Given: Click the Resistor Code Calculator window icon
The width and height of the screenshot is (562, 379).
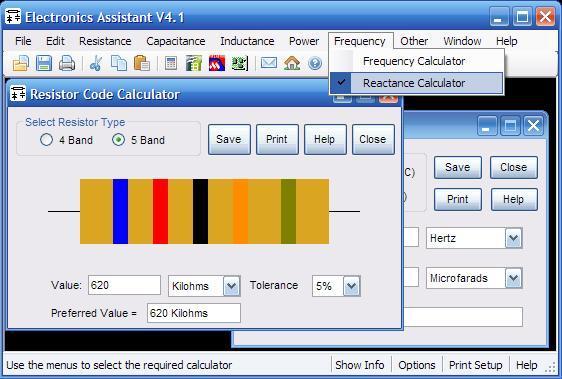Looking at the screenshot, I should [18, 94].
